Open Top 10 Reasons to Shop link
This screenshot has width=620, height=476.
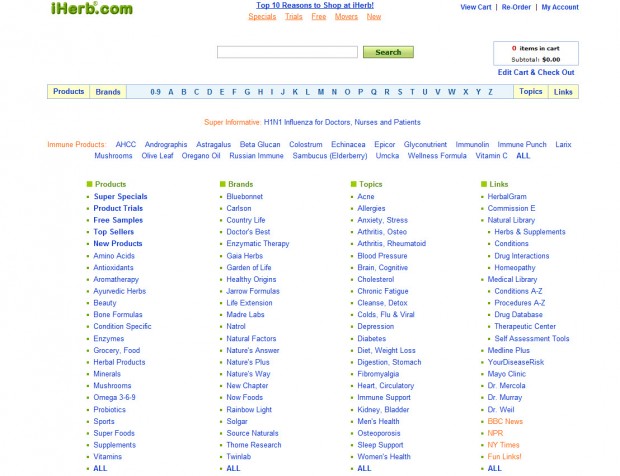[315, 6]
